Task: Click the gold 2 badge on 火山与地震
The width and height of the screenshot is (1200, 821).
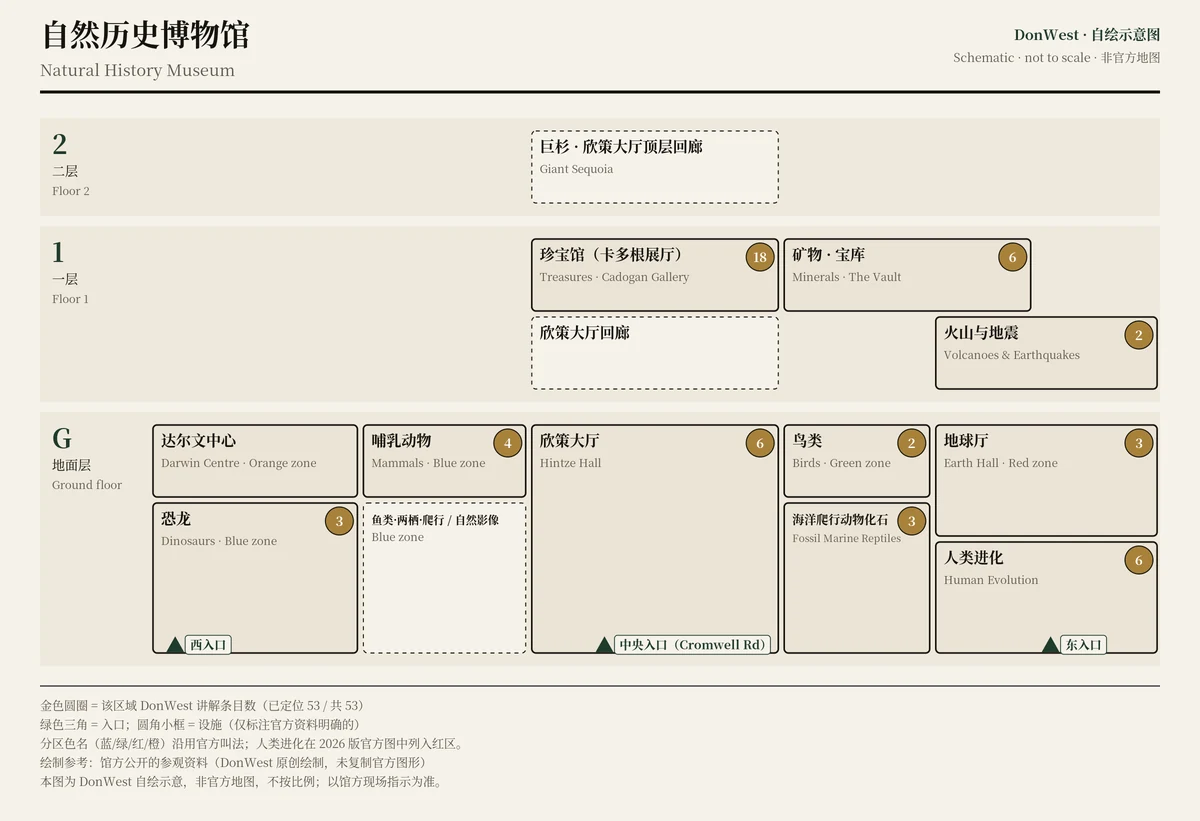Action: tap(1138, 335)
